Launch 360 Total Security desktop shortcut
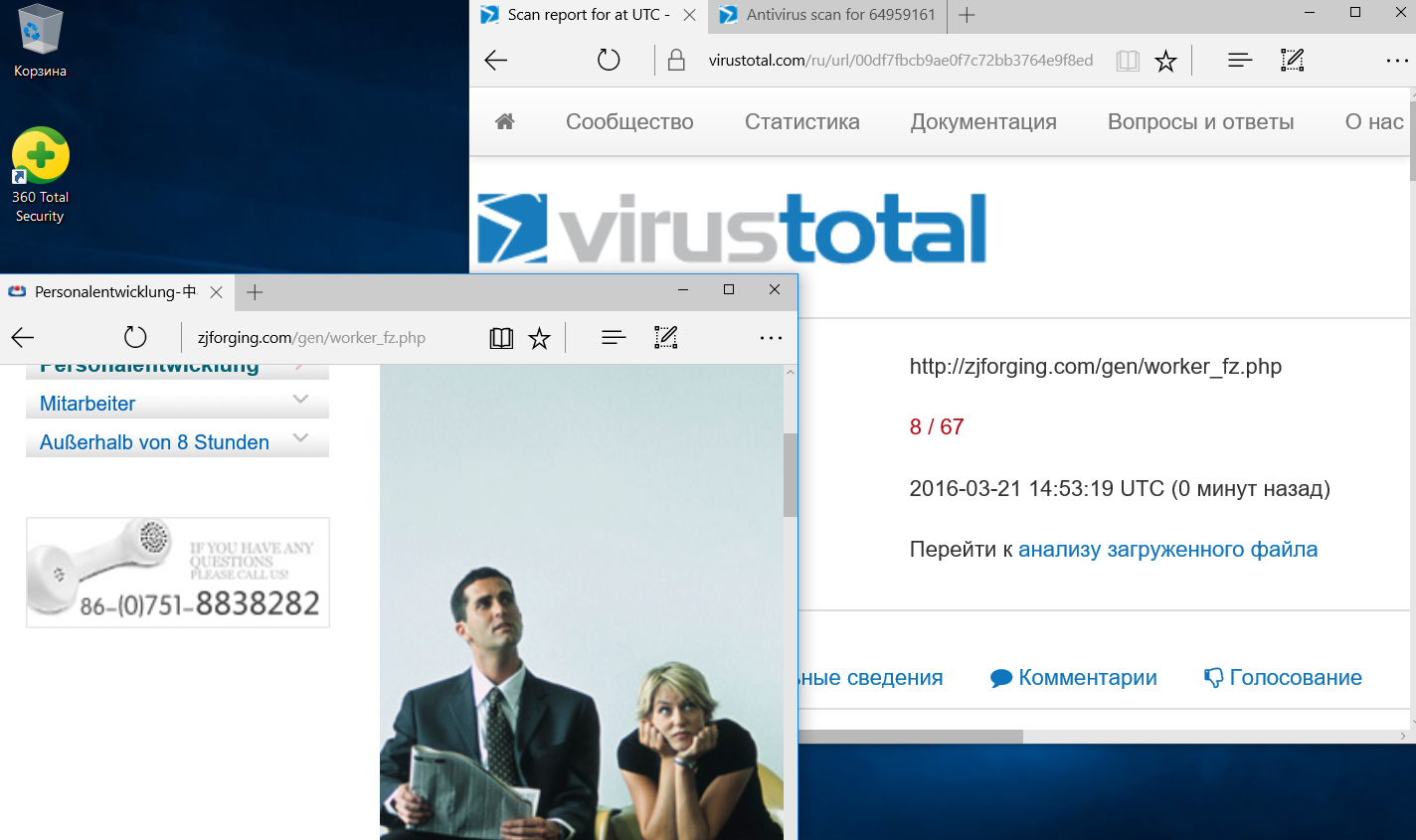 pyautogui.click(x=40, y=175)
